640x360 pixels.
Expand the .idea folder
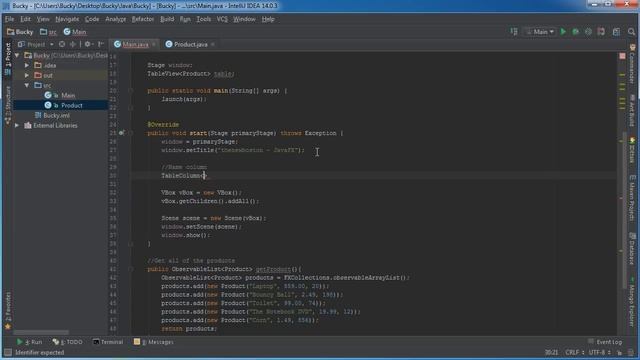(27, 65)
